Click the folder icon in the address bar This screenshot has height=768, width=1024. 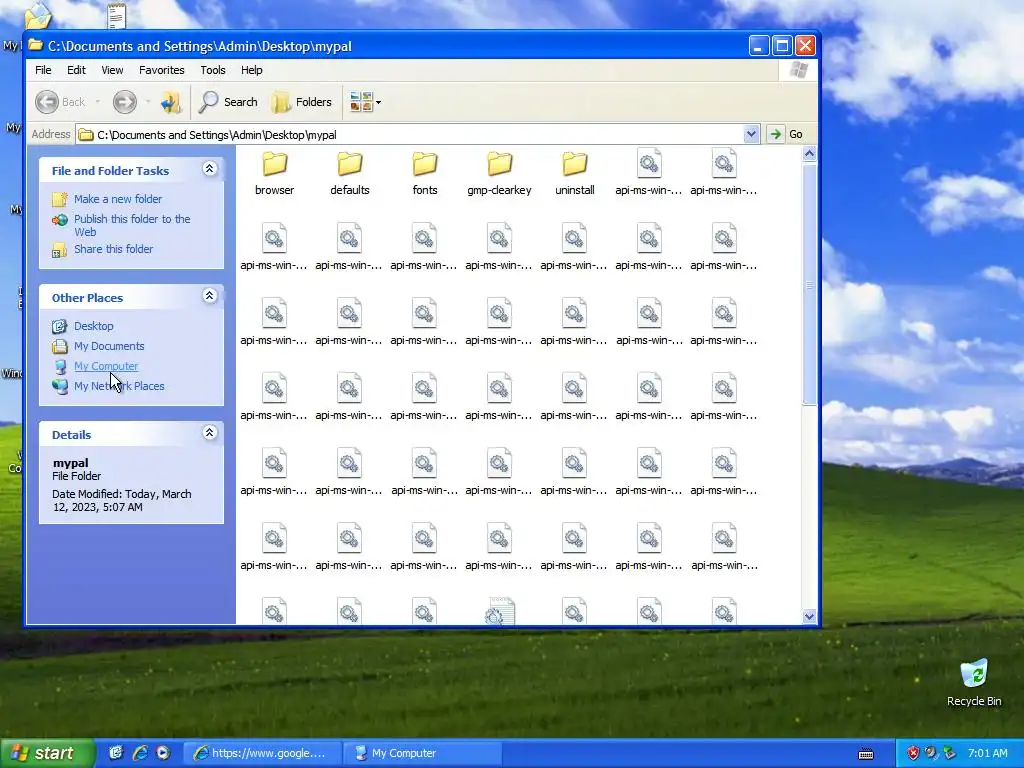86,135
